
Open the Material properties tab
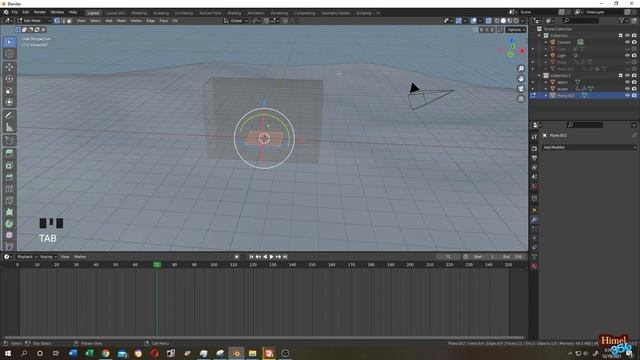pos(534,266)
